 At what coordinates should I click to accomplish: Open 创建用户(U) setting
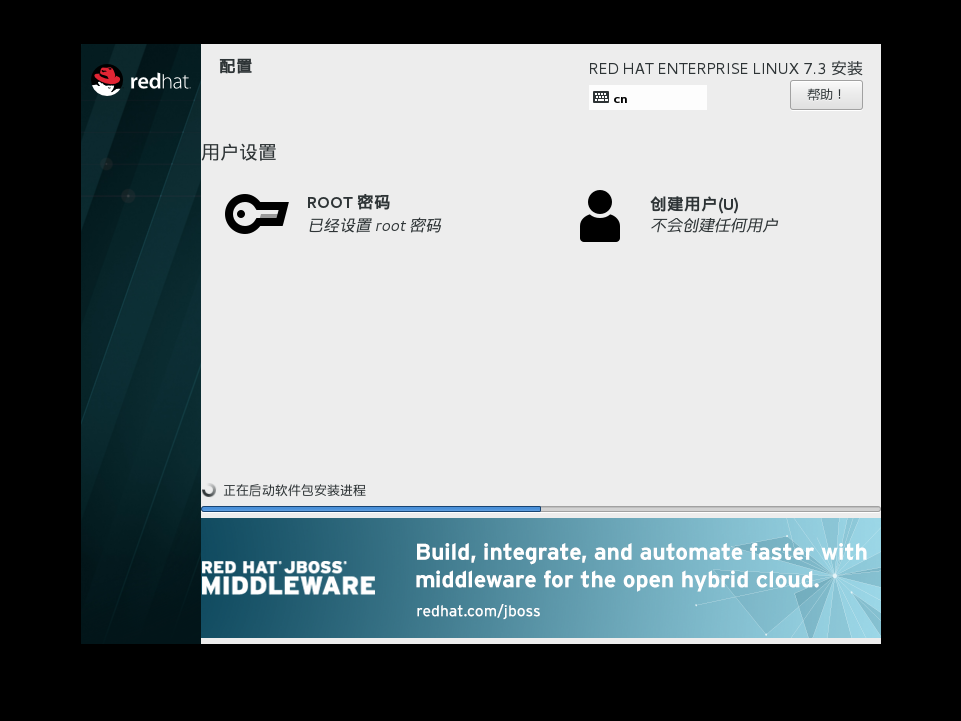coord(679,216)
